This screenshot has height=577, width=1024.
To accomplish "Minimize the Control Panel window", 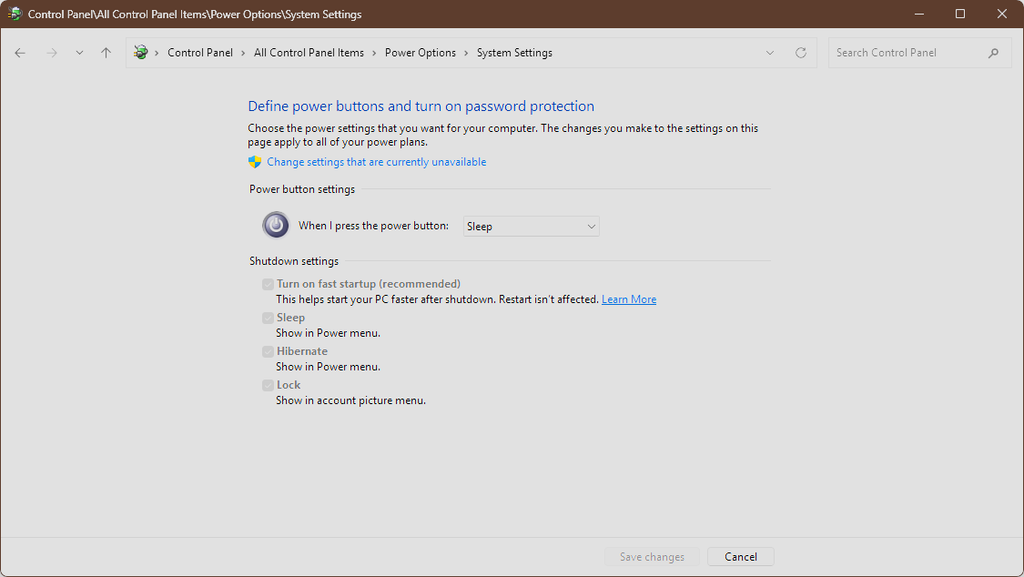I will click(919, 14).
